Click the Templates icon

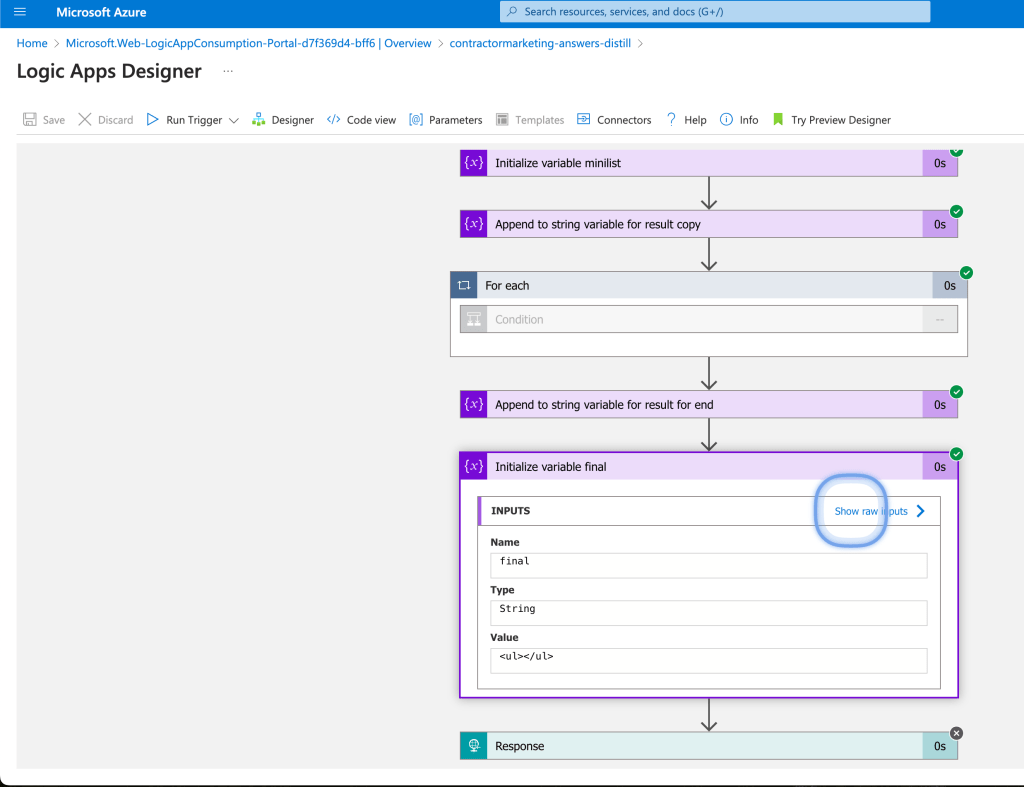pyautogui.click(x=502, y=120)
